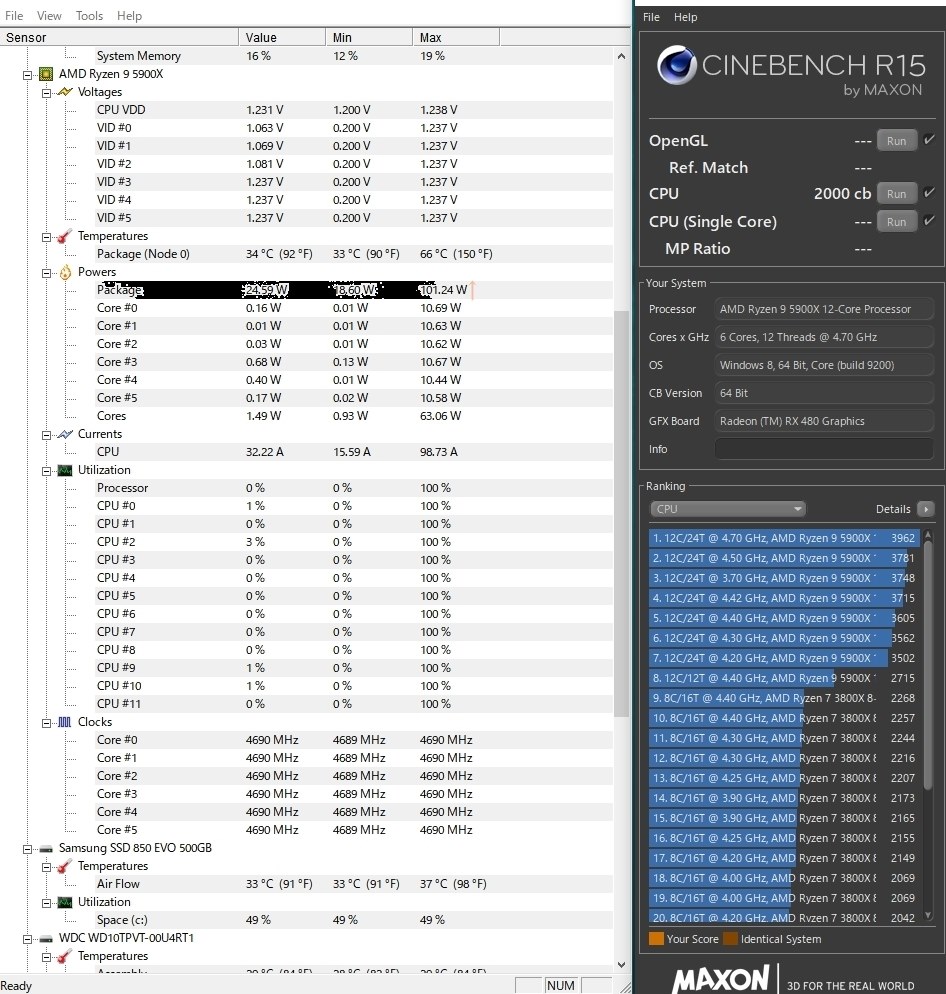Collapse the CPU Utilization tree node
The image size is (946, 994).
pyautogui.click(x=46, y=471)
